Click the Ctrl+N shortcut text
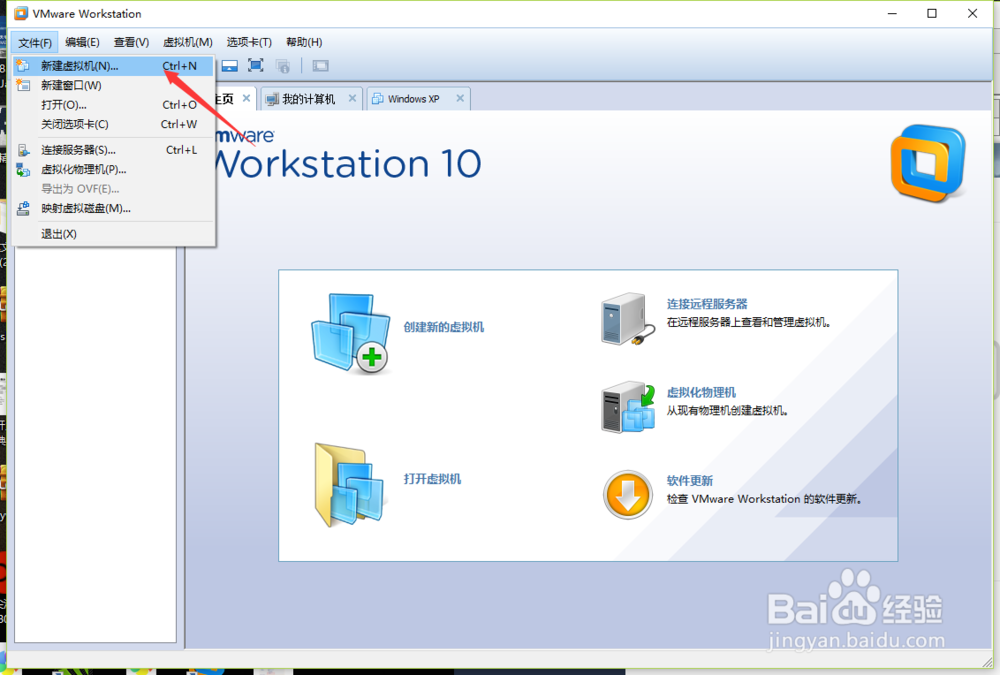1000x675 pixels. tap(179, 66)
